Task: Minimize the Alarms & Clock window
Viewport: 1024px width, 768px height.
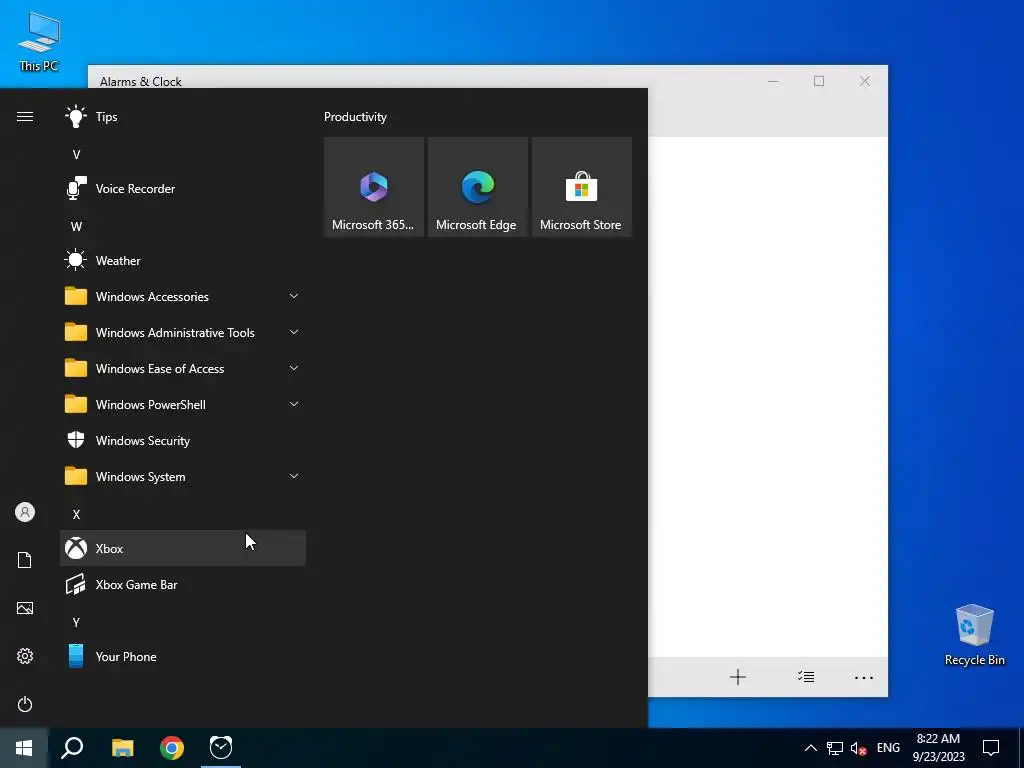Action: 773,81
